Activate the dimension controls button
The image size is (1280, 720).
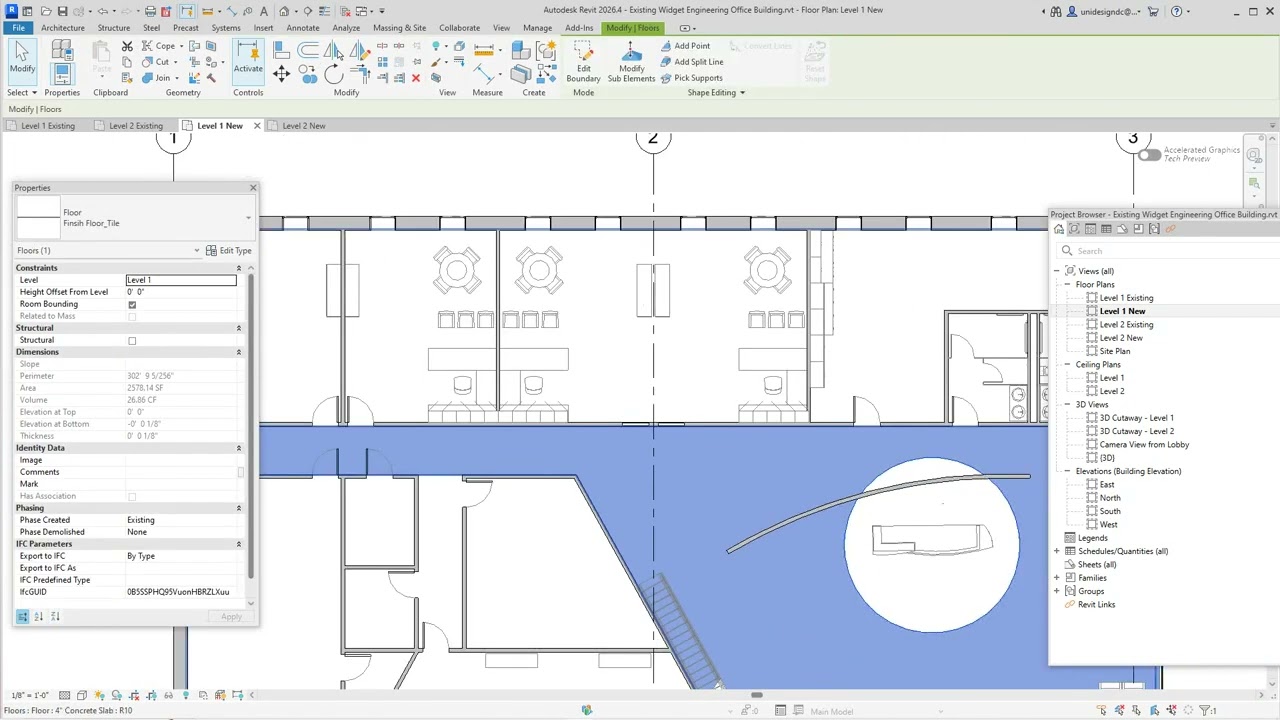248,60
